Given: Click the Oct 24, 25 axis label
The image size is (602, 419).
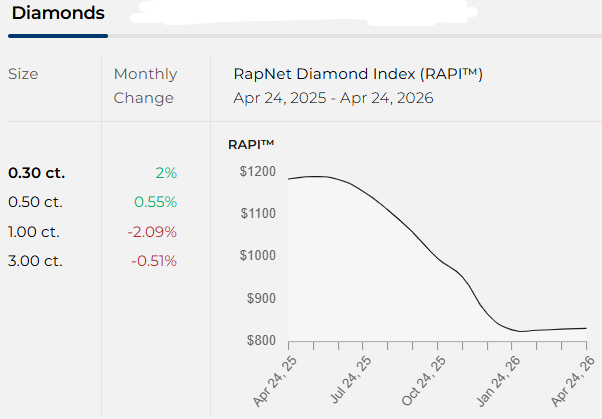Looking at the screenshot, I should tap(424, 381).
